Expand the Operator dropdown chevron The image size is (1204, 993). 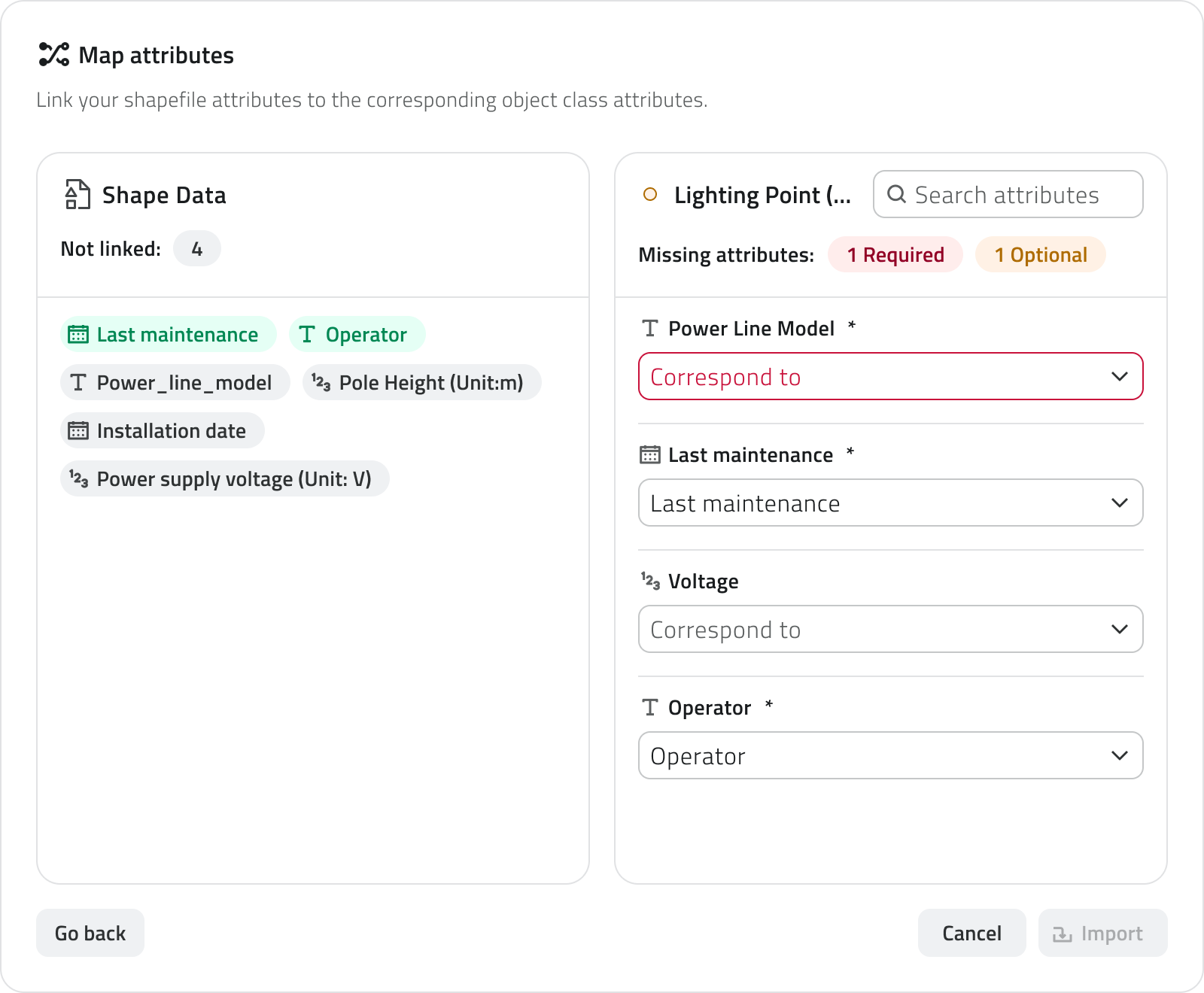click(x=1119, y=755)
